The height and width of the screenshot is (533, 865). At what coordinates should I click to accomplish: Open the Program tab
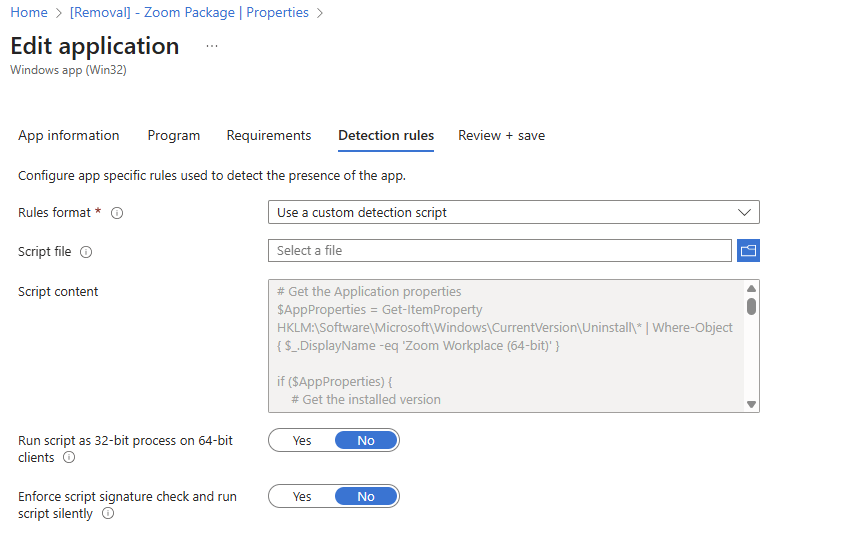(174, 135)
